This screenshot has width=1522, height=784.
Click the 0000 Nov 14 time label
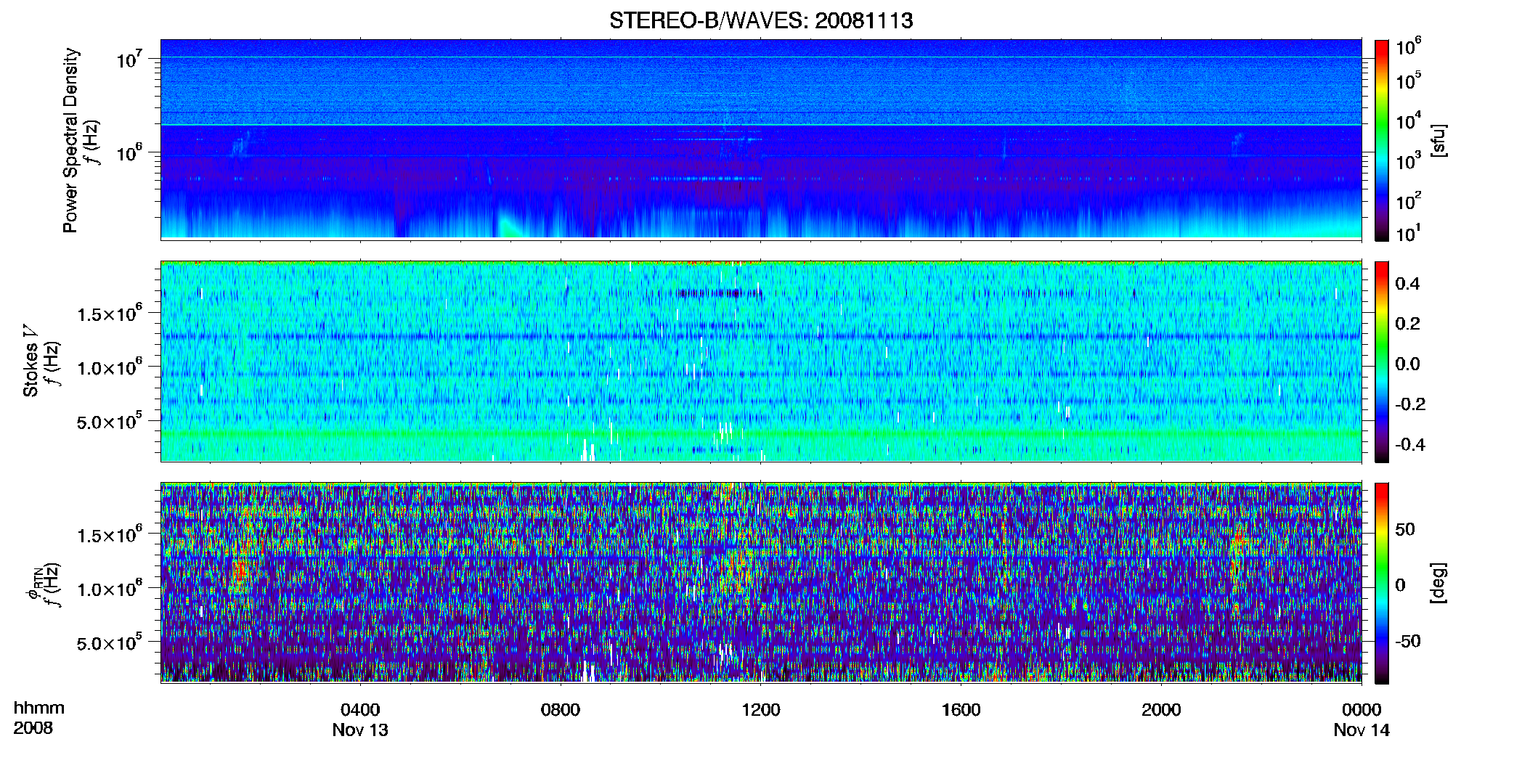pyautogui.click(x=1362, y=719)
